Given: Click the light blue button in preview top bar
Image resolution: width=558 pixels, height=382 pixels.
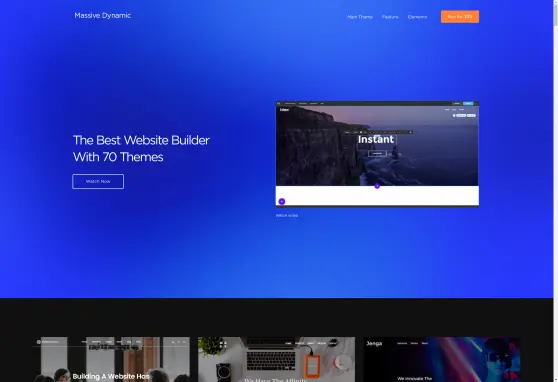Looking at the screenshot, I should point(468,104).
